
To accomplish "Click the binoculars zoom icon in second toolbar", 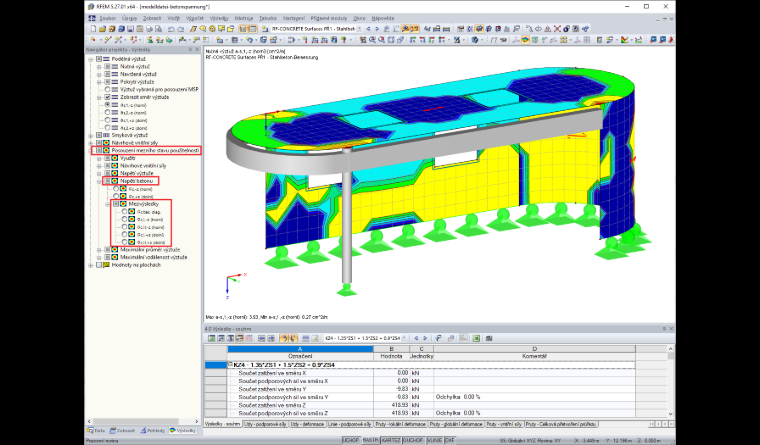I will pyautogui.click(x=372, y=40).
